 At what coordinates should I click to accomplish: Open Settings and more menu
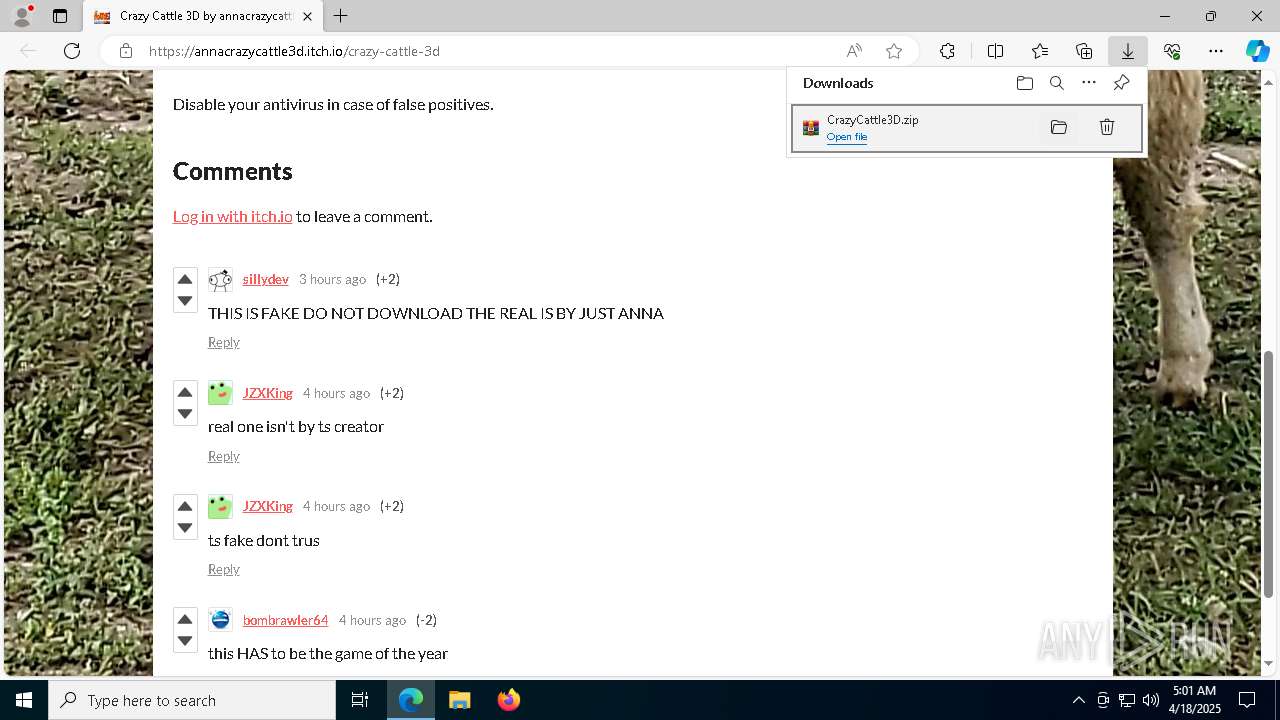pos(1216,51)
